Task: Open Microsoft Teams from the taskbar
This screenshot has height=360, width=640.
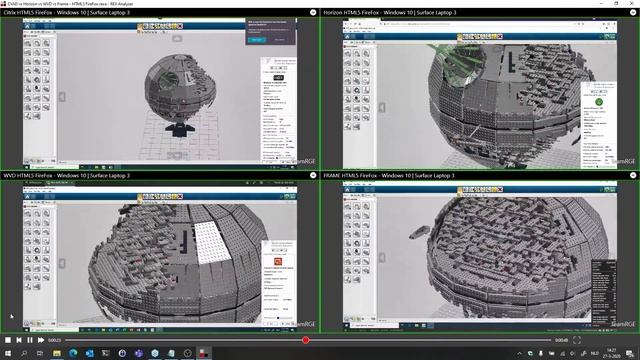Action: (x=138, y=353)
